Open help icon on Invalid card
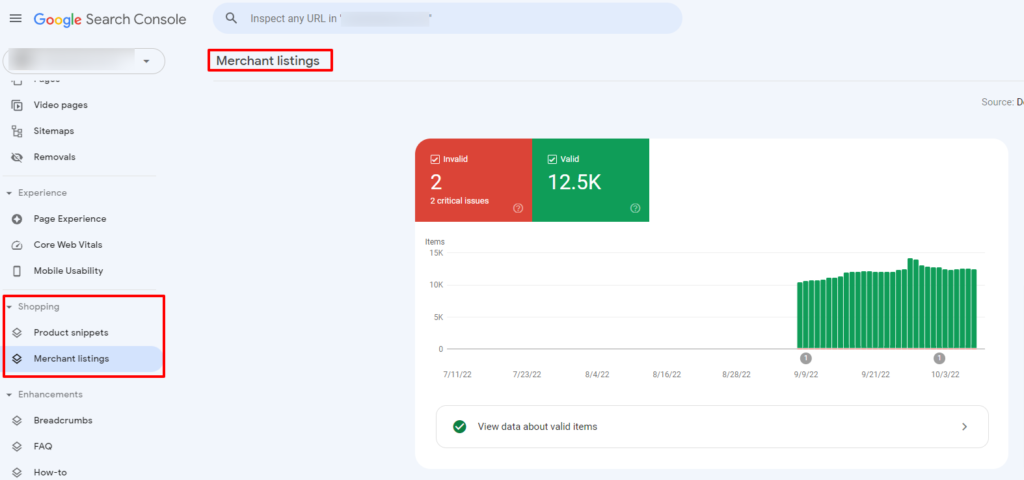 [x=518, y=208]
